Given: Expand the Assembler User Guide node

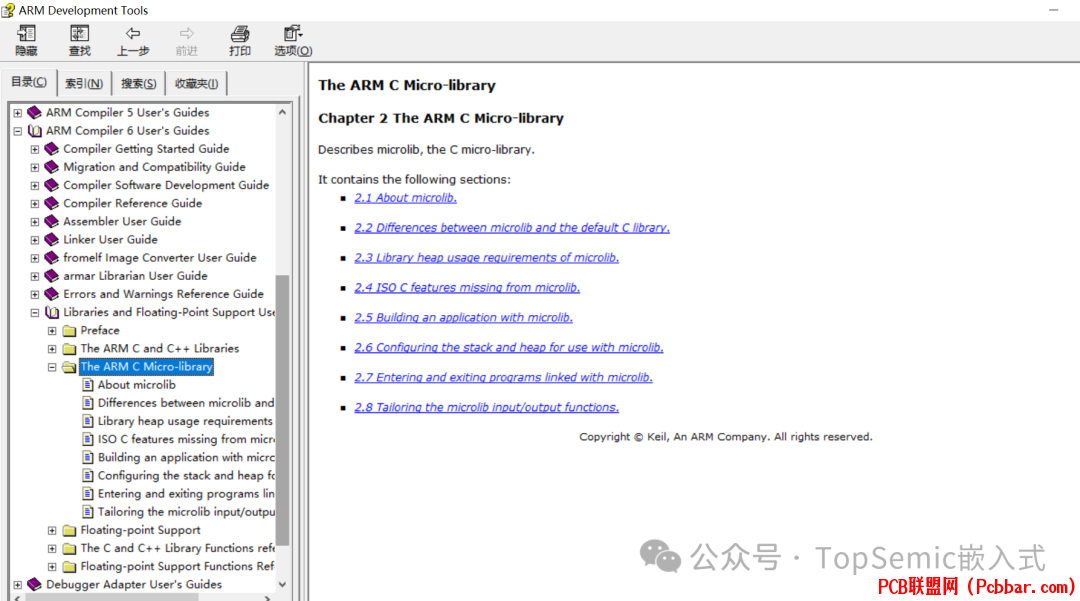Looking at the screenshot, I should click(34, 222).
